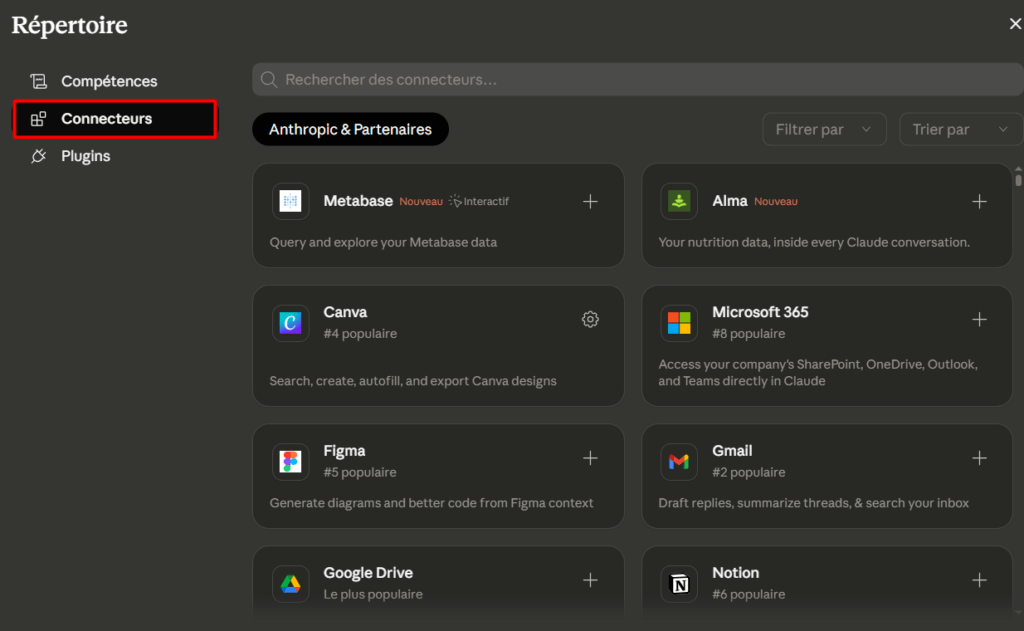Screen dimensions: 1024x631
Task: Click the Plugins plug icon
Action: pyautogui.click(x=39, y=156)
